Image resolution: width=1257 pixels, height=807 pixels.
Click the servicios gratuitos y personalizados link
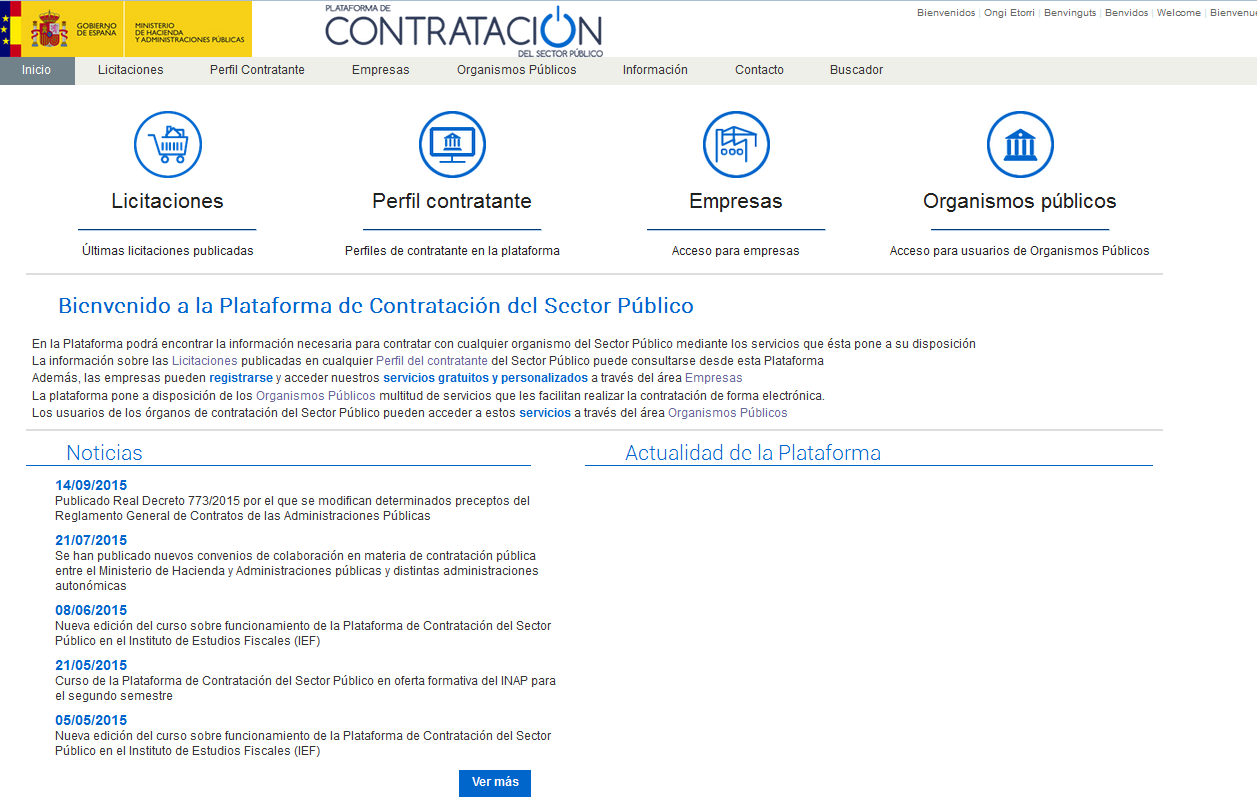[485, 378]
